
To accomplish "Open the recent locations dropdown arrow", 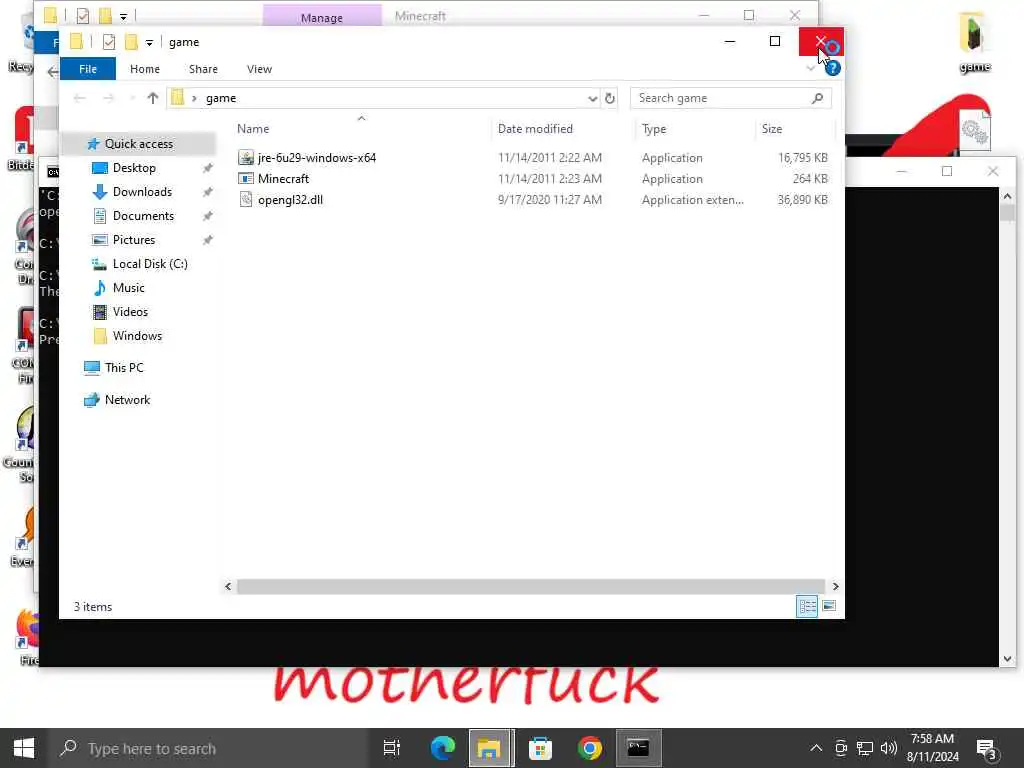I will (133, 98).
